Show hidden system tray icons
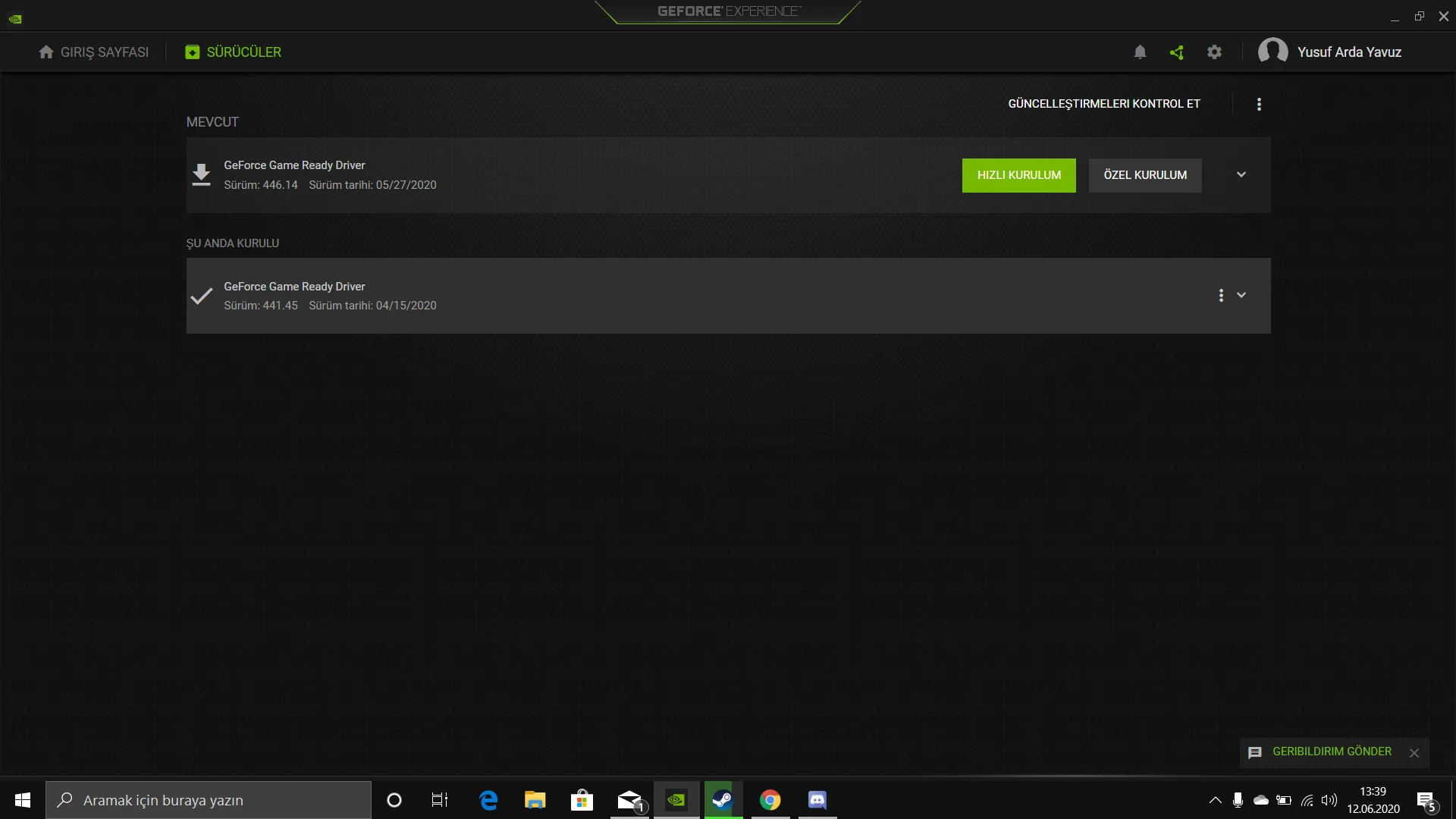This screenshot has width=1456, height=819. pos(1215,800)
